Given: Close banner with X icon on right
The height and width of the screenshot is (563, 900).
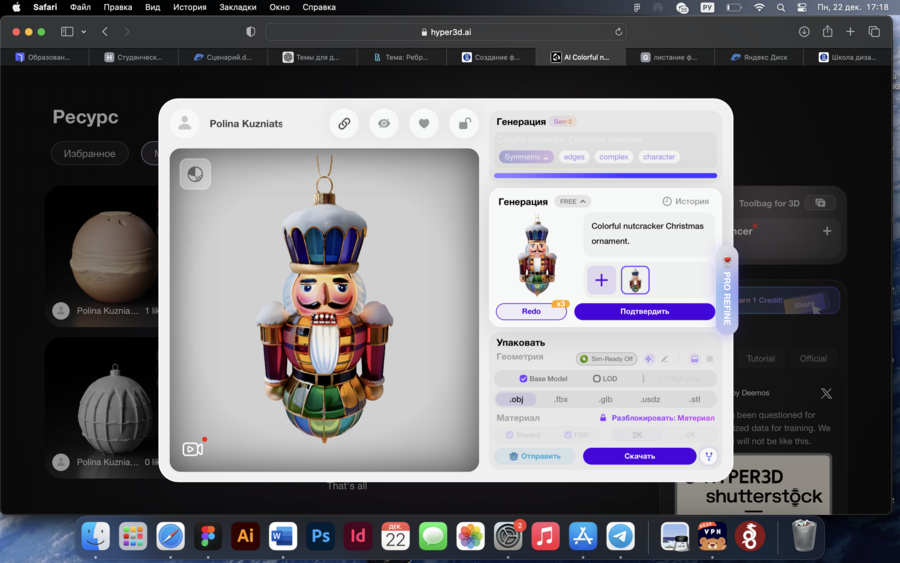Looking at the screenshot, I should pyautogui.click(x=826, y=393).
